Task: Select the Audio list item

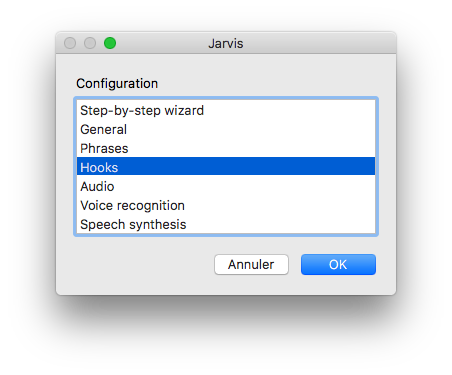Action: point(226,186)
